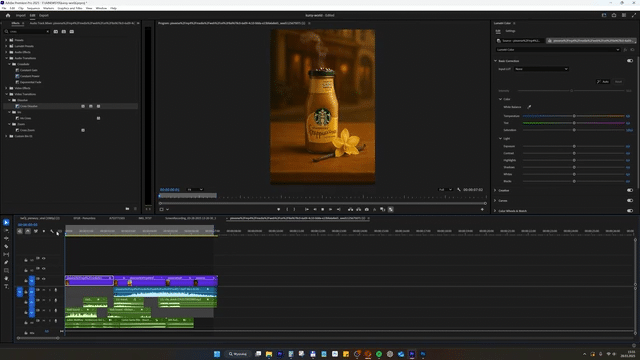Click the timeline wrench settings icon

point(52,231)
